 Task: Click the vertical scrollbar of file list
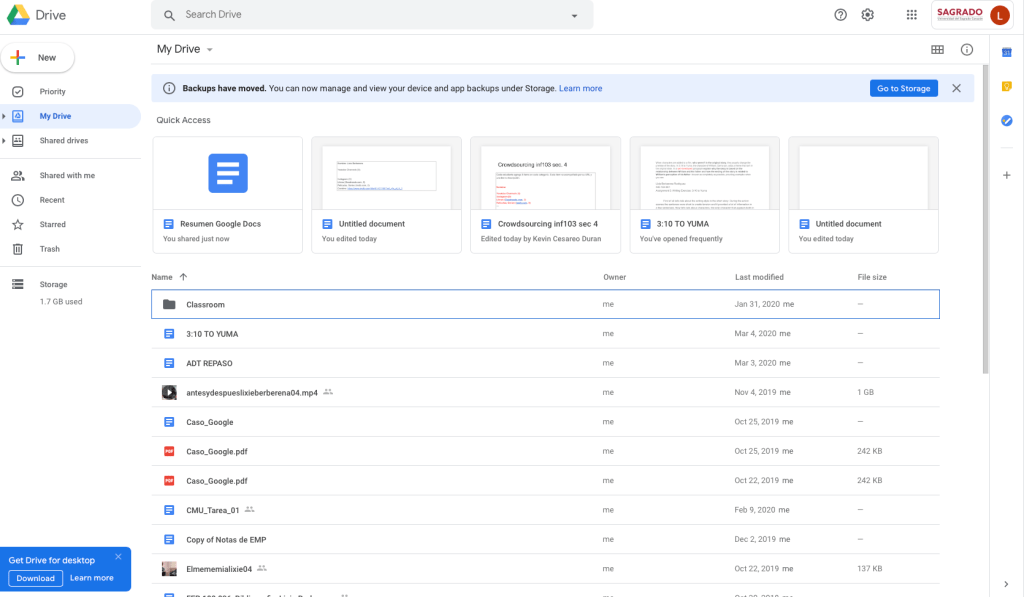tap(985, 219)
